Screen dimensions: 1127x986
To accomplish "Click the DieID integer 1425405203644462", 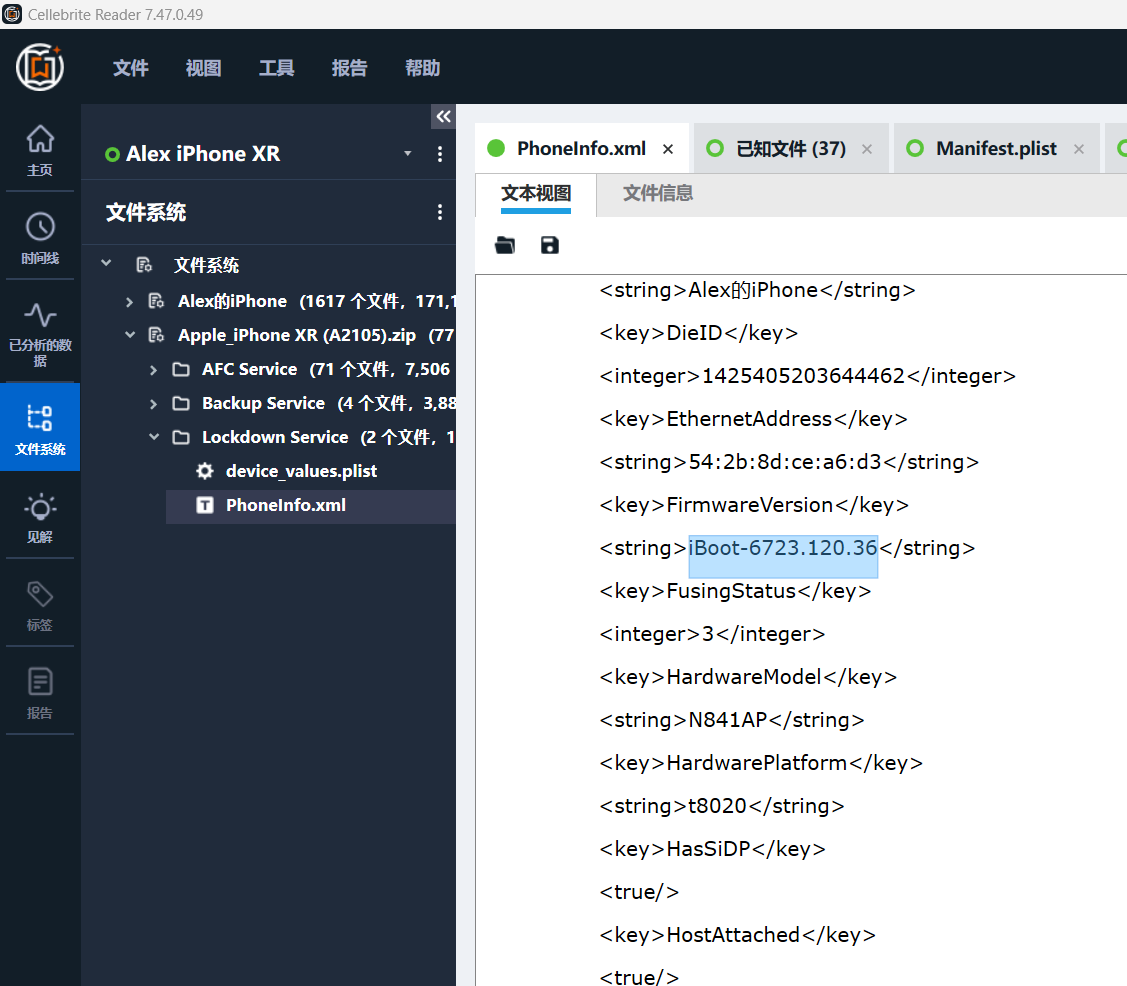I will click(x=803, y=376).
